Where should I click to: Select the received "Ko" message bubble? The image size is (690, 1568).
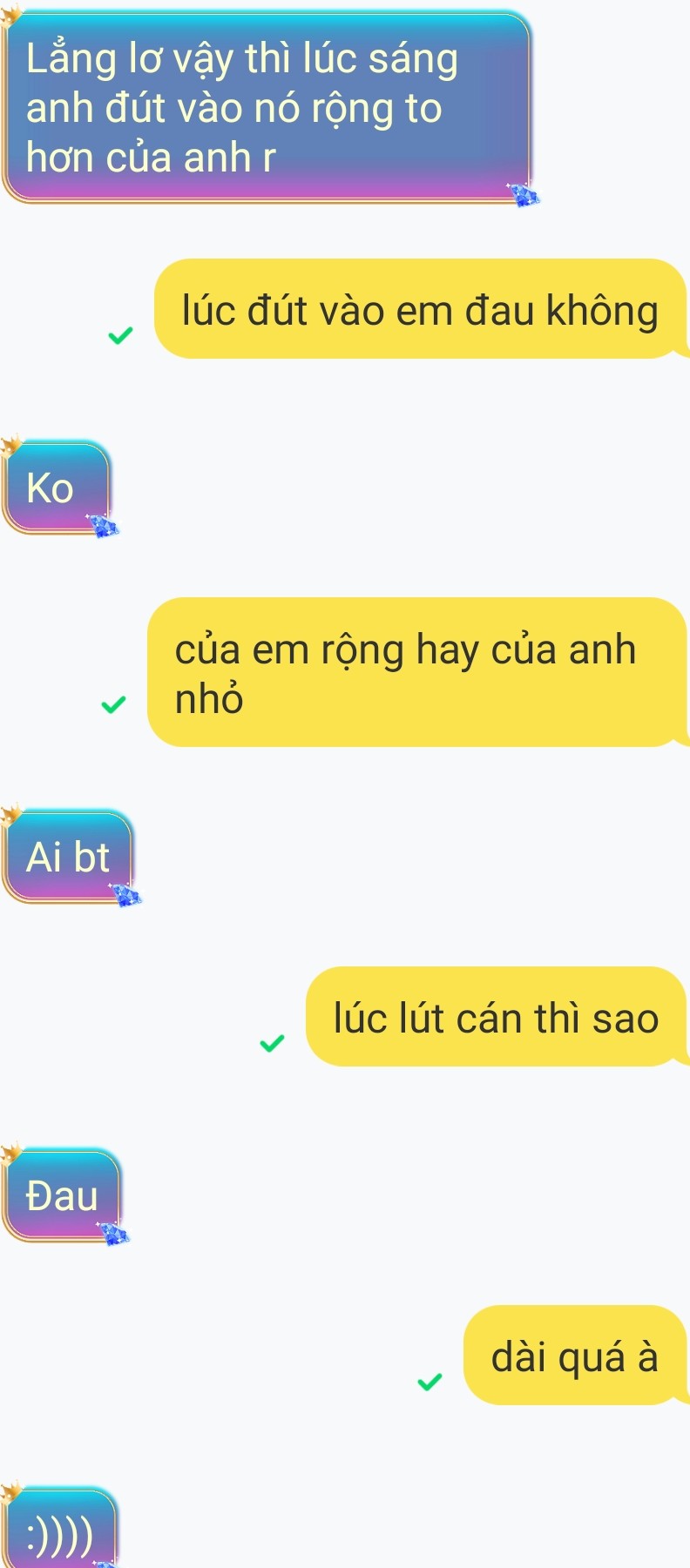57,488
